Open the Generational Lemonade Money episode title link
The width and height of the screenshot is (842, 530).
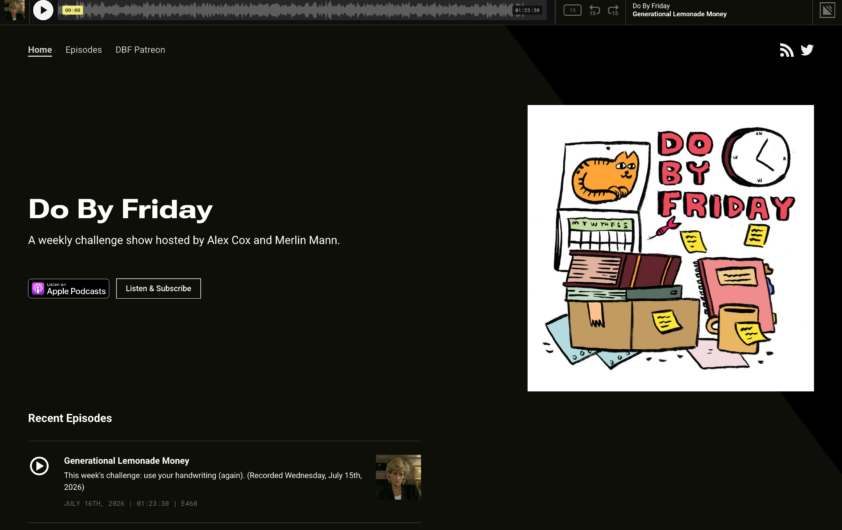(126, 461)
